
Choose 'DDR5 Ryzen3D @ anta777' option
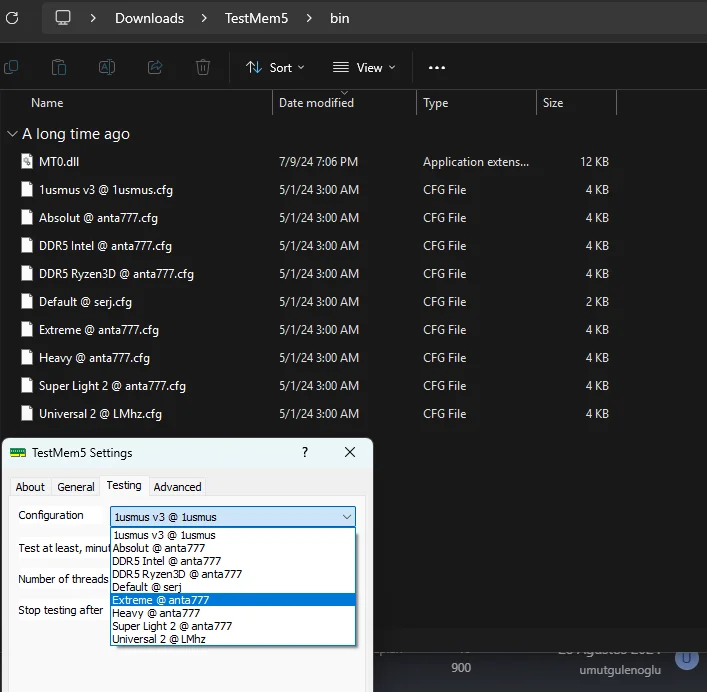coord(176,574)
